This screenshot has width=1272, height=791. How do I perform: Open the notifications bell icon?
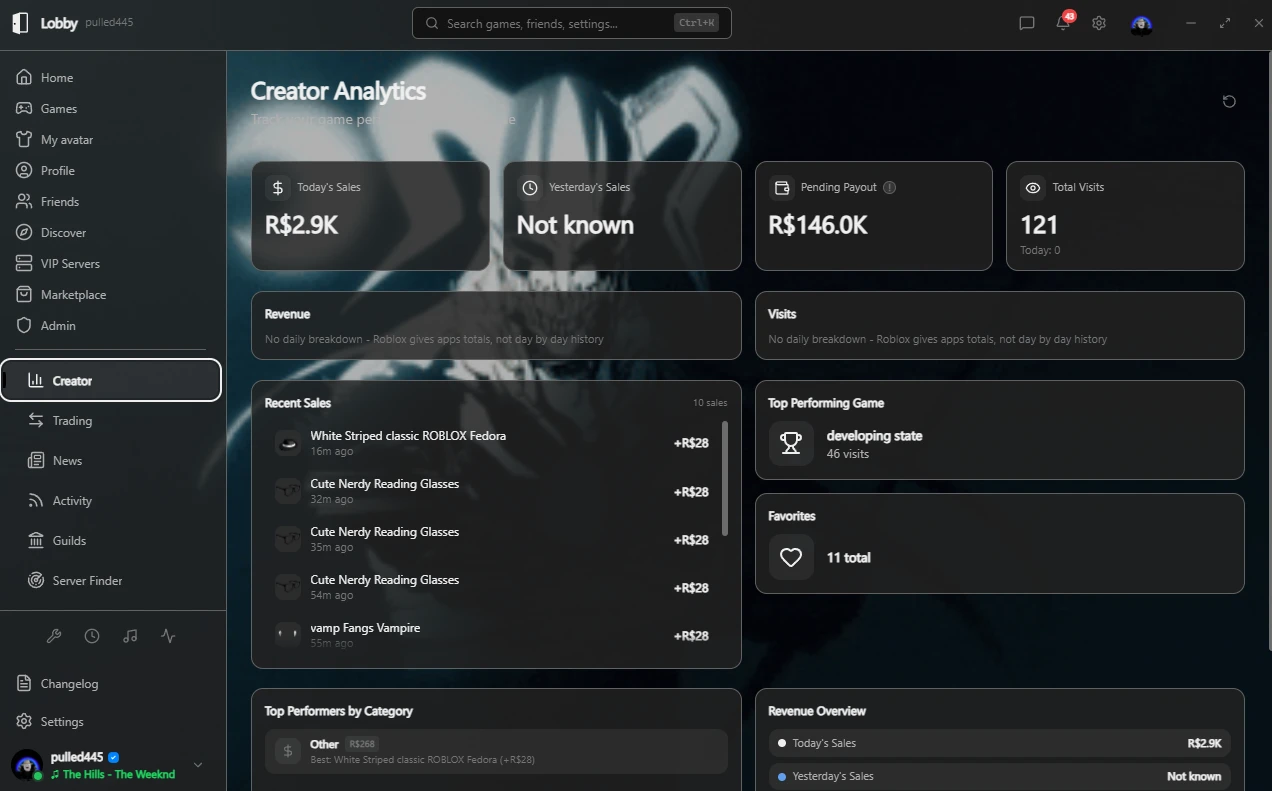[1063, 23]
